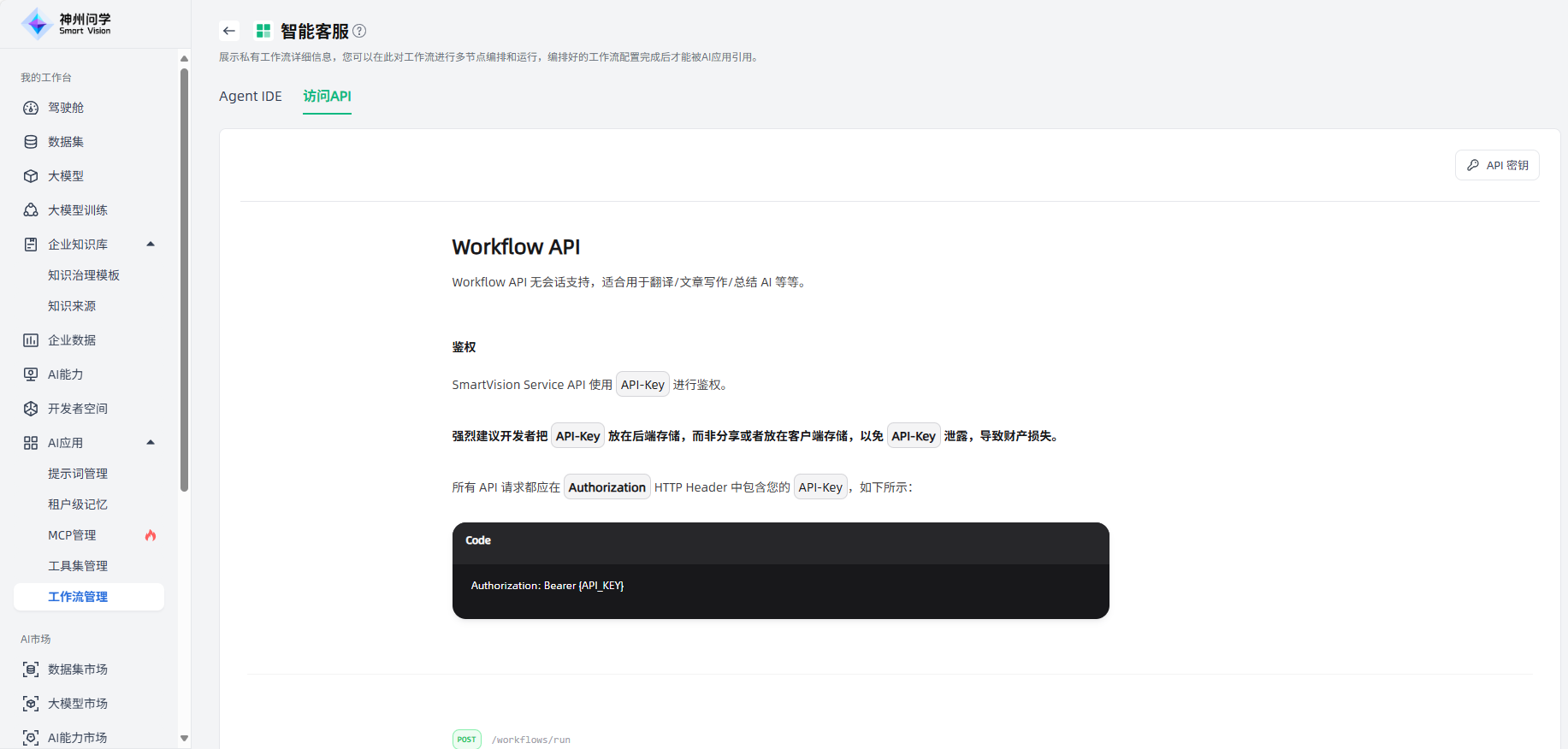Open 知识治理模板 in sidebar
This screenshot has width=1568, height=749.
[84, 275]
